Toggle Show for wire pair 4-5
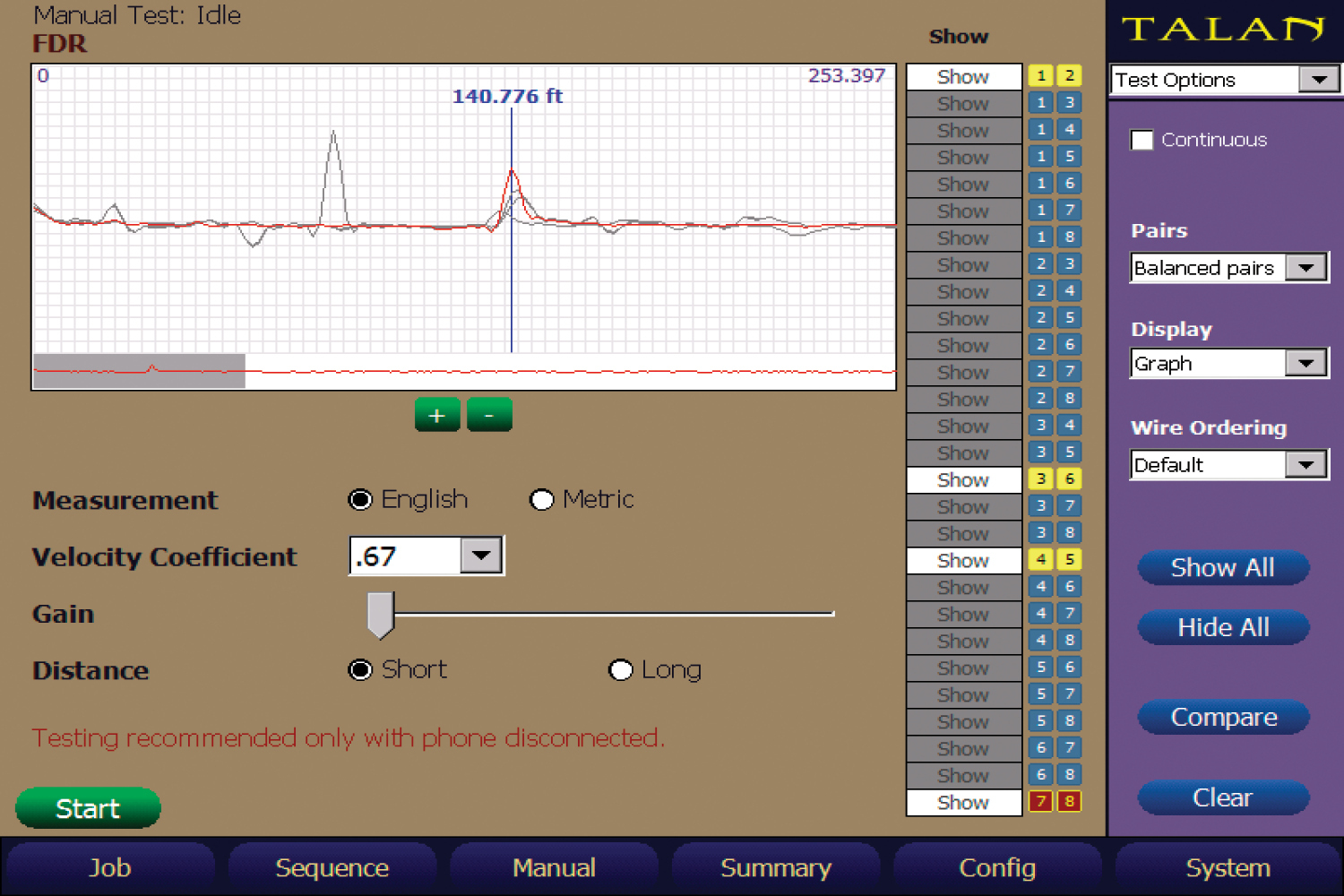The height and width of the screenshot is (896, 1344). click(963, 561)
